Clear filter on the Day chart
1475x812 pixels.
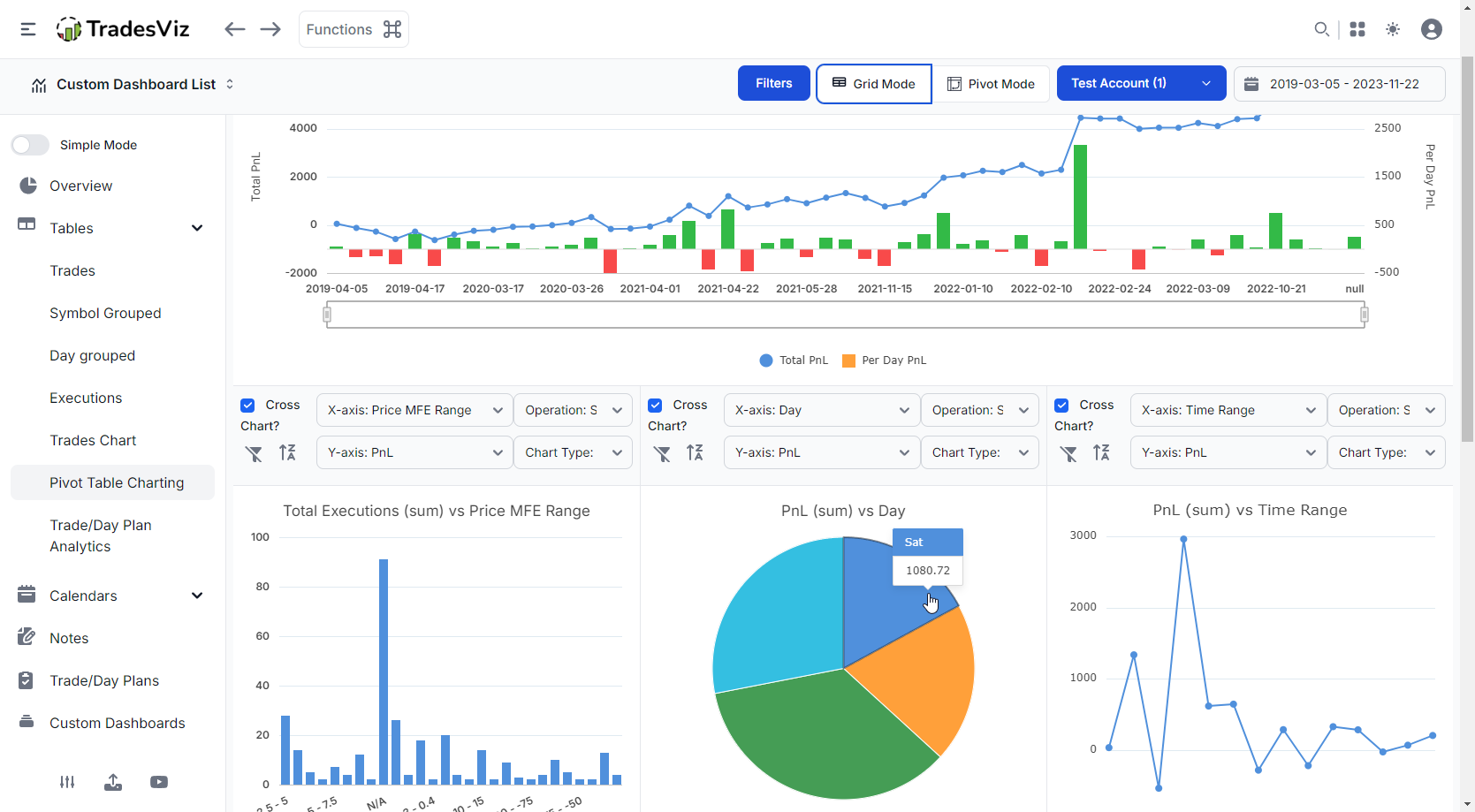[x=662, y=453]
